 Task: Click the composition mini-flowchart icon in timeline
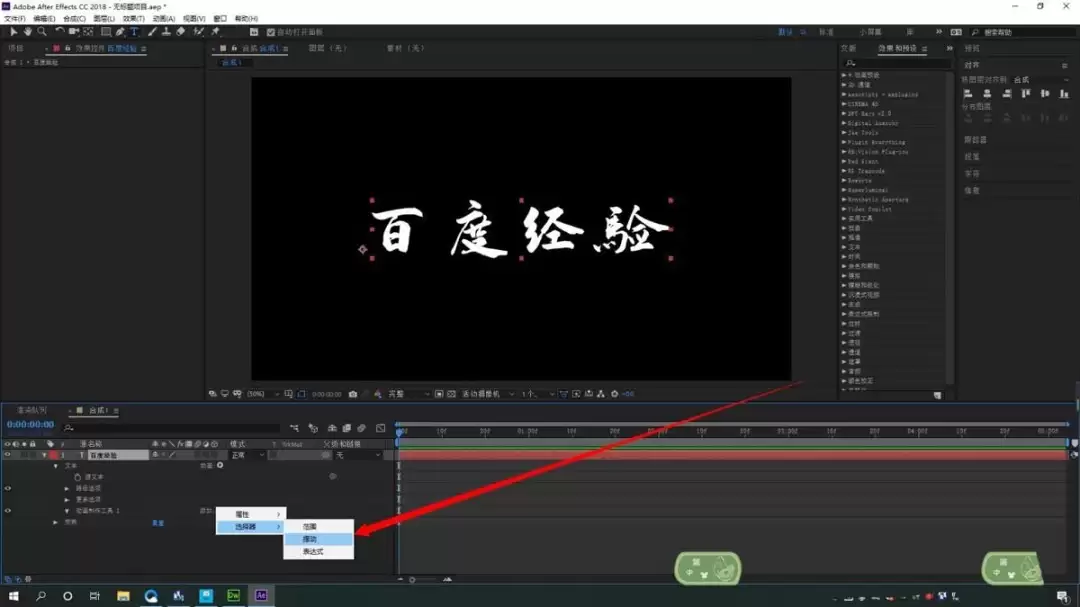click(294, 429)
